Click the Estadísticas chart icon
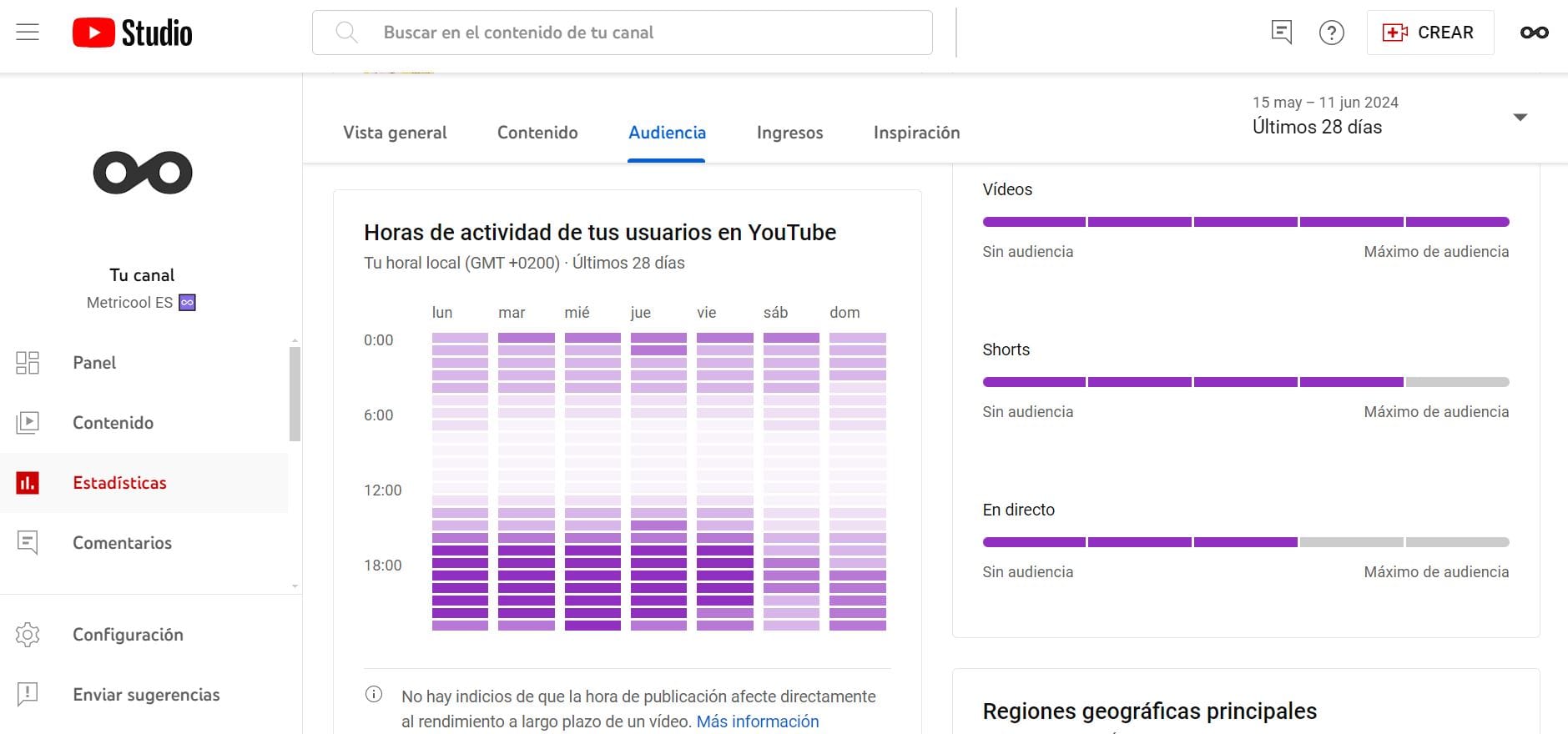Viewport: 1568px width, 734px height. (28, 483)
